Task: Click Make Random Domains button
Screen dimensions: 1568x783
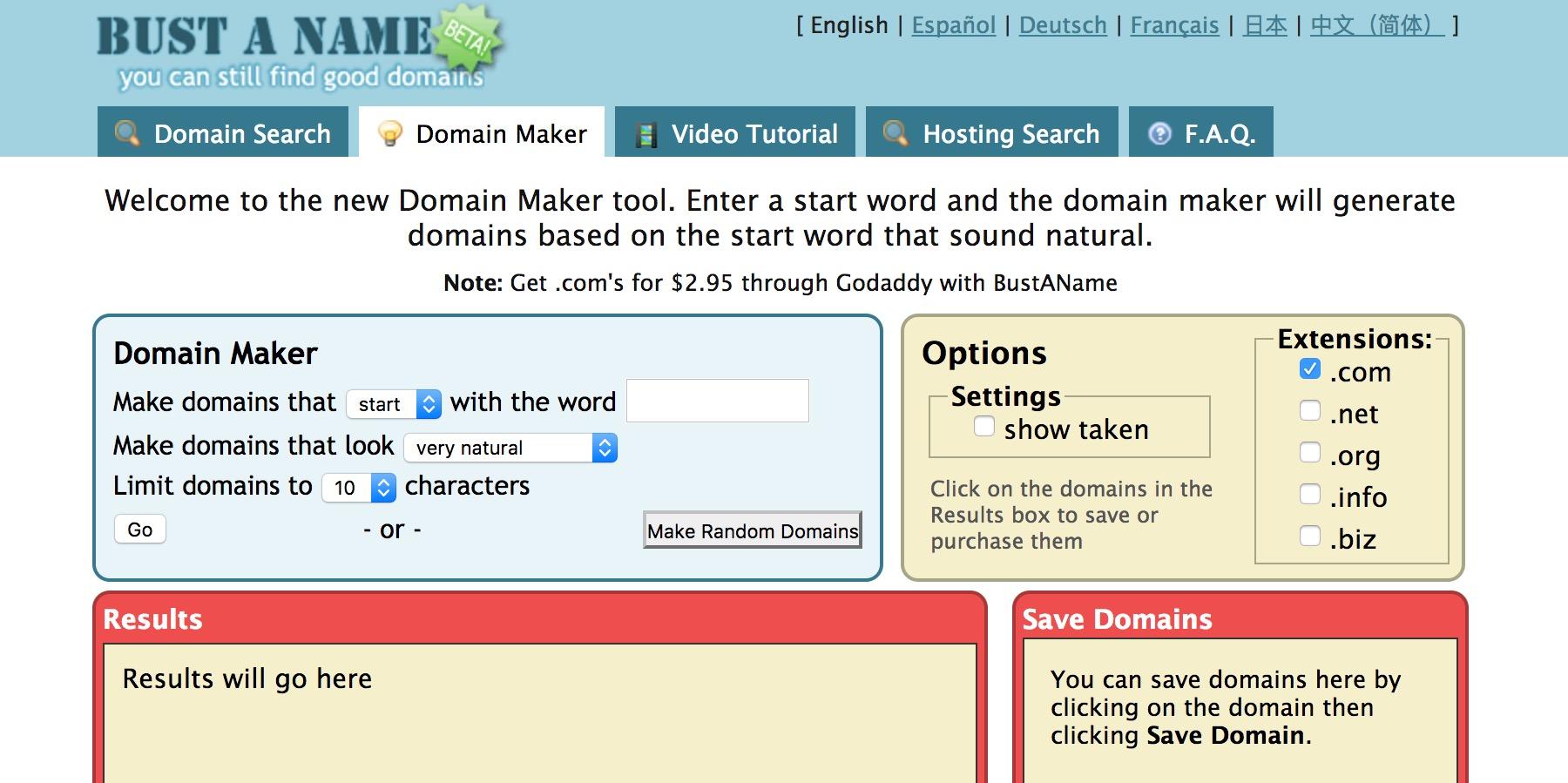Action: click(753, 530)
